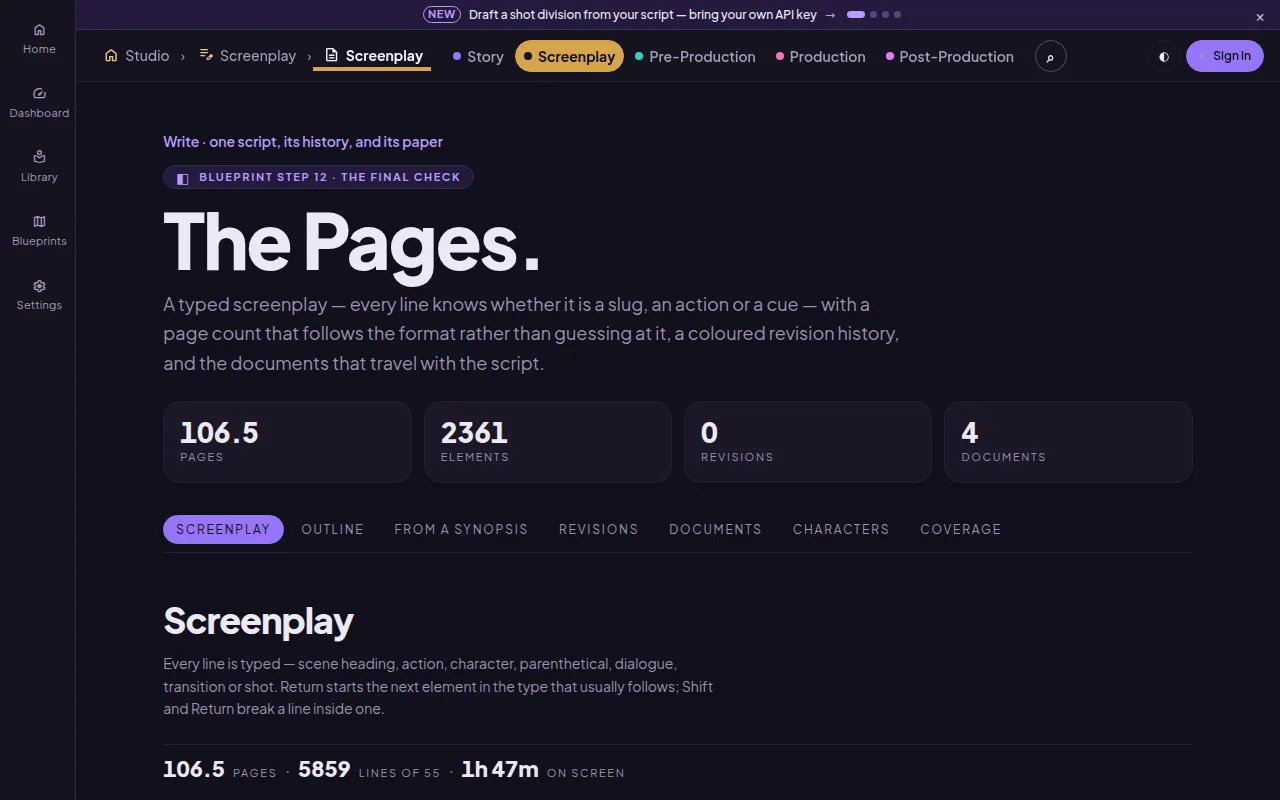1280x800 pixels.
Task: Click the '5859' lines count
Action: (x=324, y=769)
